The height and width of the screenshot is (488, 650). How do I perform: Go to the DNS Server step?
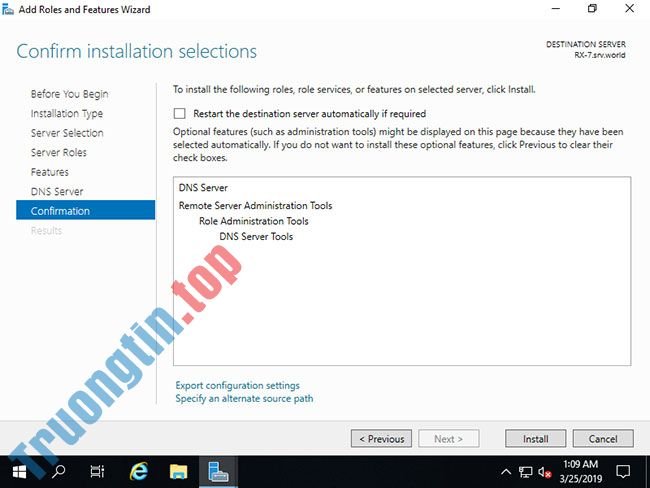[x=57, y=192]
